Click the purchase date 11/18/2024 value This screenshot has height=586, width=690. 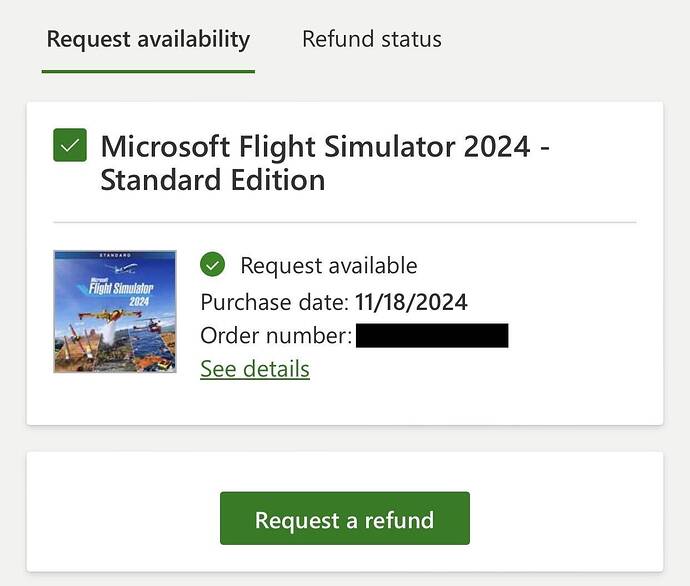[x=411, y=302]
